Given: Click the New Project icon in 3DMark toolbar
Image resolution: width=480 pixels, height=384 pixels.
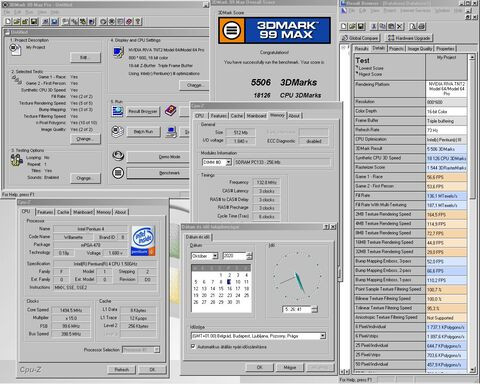Looking at the screenshot, I should pyautogui.click(x=8, y=22).
